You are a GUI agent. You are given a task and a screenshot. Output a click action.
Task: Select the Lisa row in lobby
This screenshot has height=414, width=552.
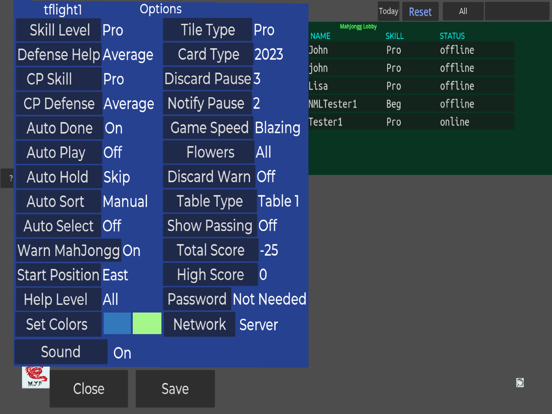(411, 86)
